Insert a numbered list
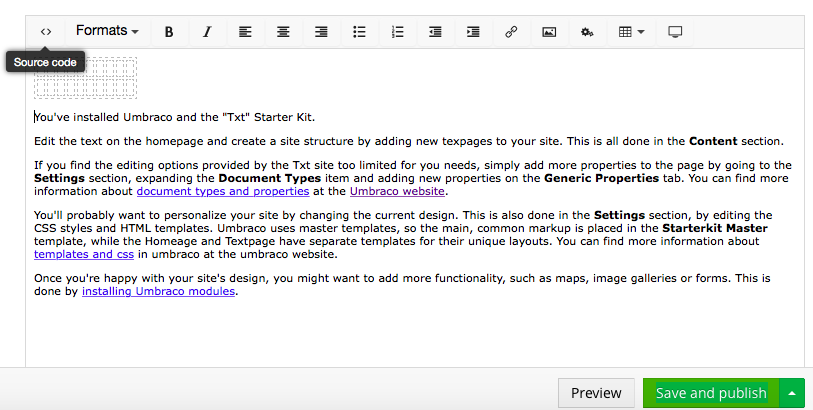This screenshot has width=813, height=410. coord(397,32)
